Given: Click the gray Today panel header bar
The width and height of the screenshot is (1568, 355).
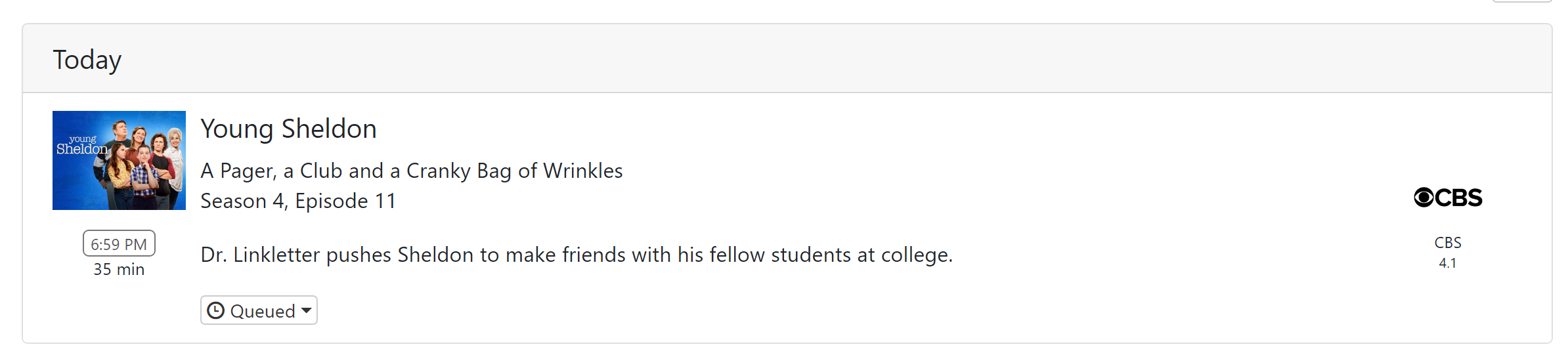Looking at the screenshot, I should pyautogui.click(x=788, y=59).
